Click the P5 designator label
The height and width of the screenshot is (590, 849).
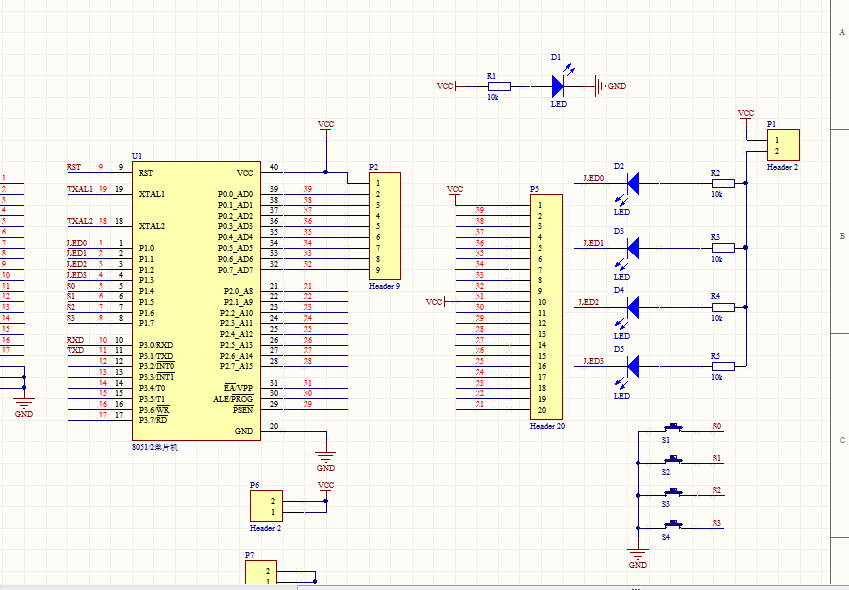point(534,189)
